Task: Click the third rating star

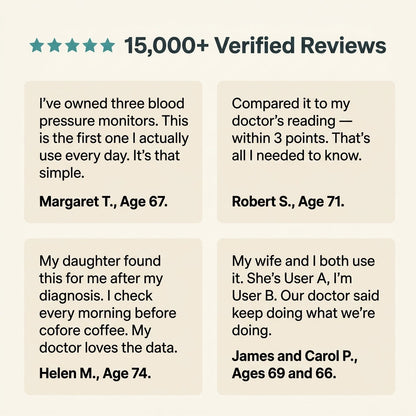Action: (72, 45)
